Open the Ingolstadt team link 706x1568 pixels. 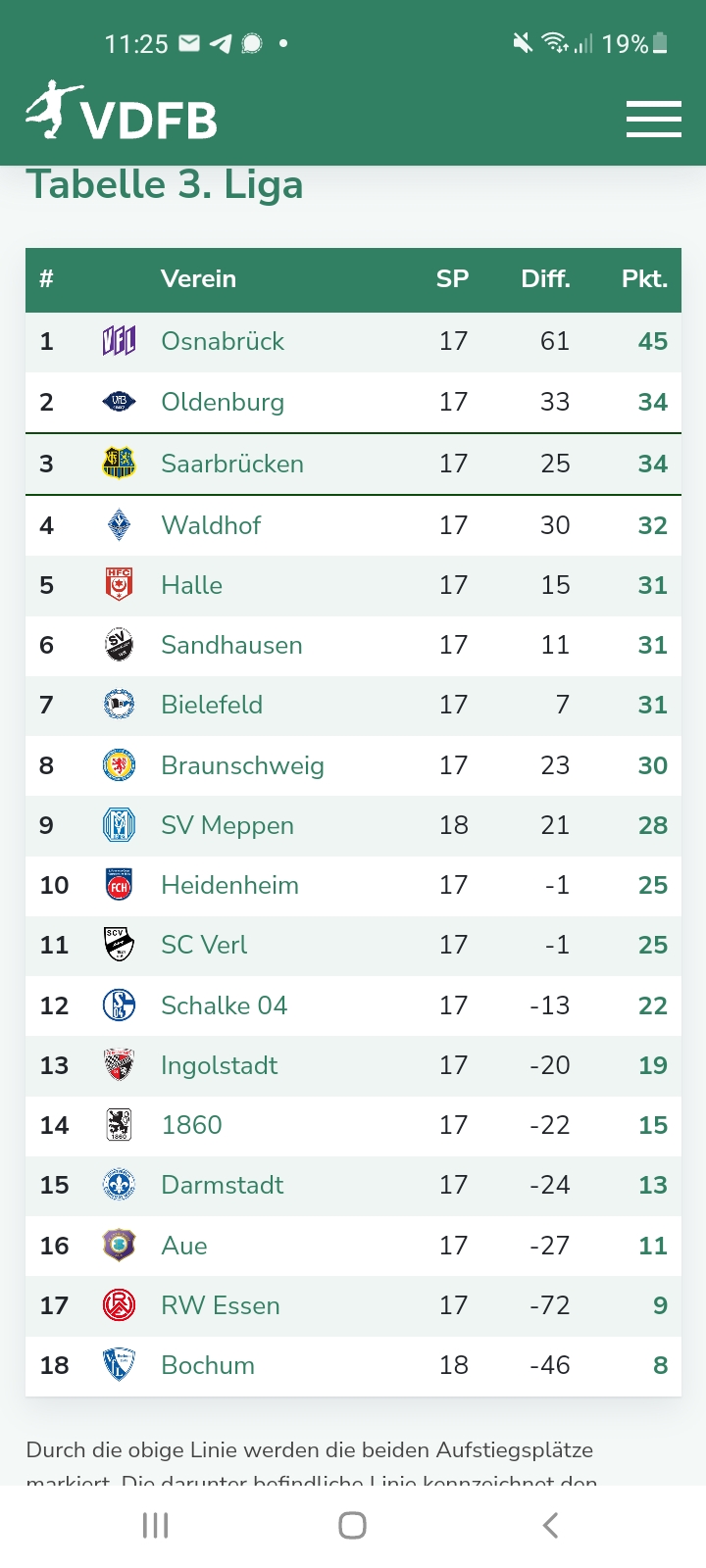[x=219, y=1065]
